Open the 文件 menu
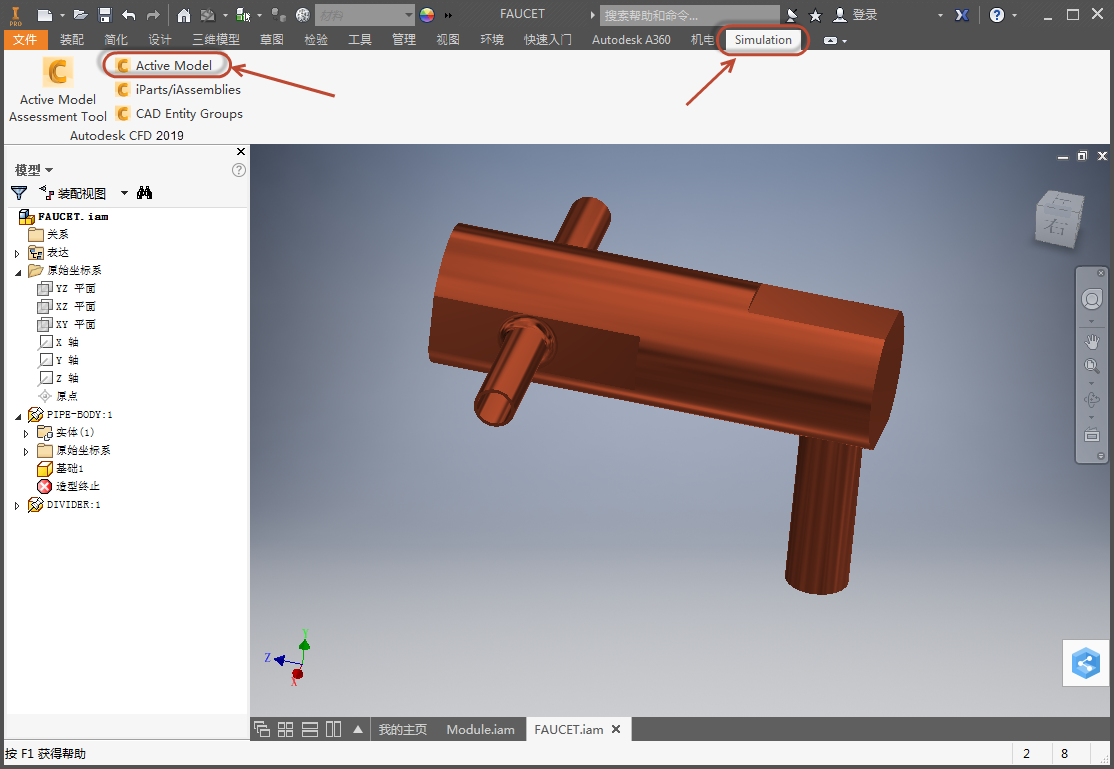Screen dimensions: 1114x769 (25, 40)
